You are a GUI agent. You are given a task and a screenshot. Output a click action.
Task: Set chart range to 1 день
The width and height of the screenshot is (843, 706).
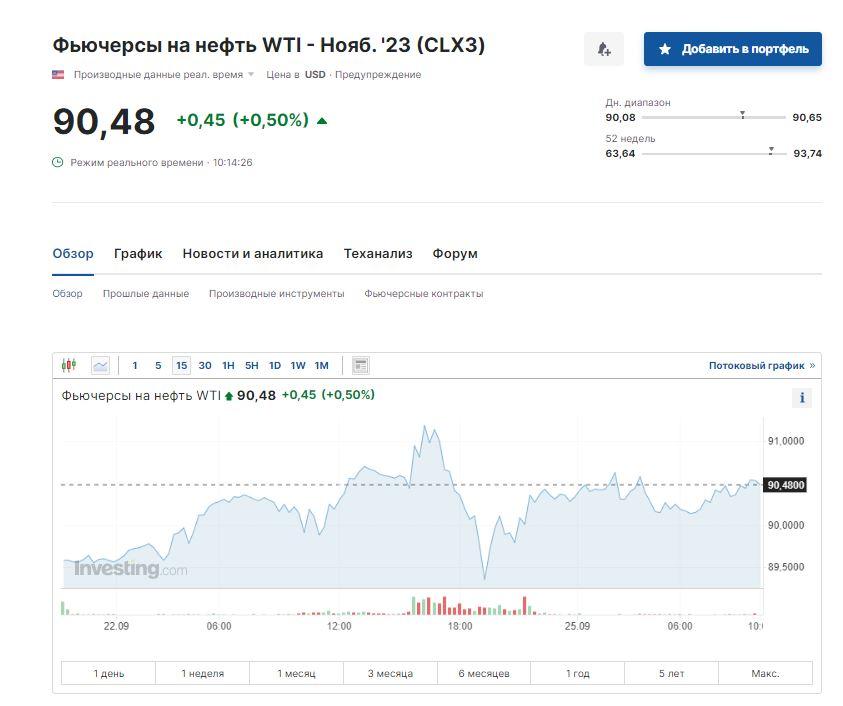coord(109,673)
